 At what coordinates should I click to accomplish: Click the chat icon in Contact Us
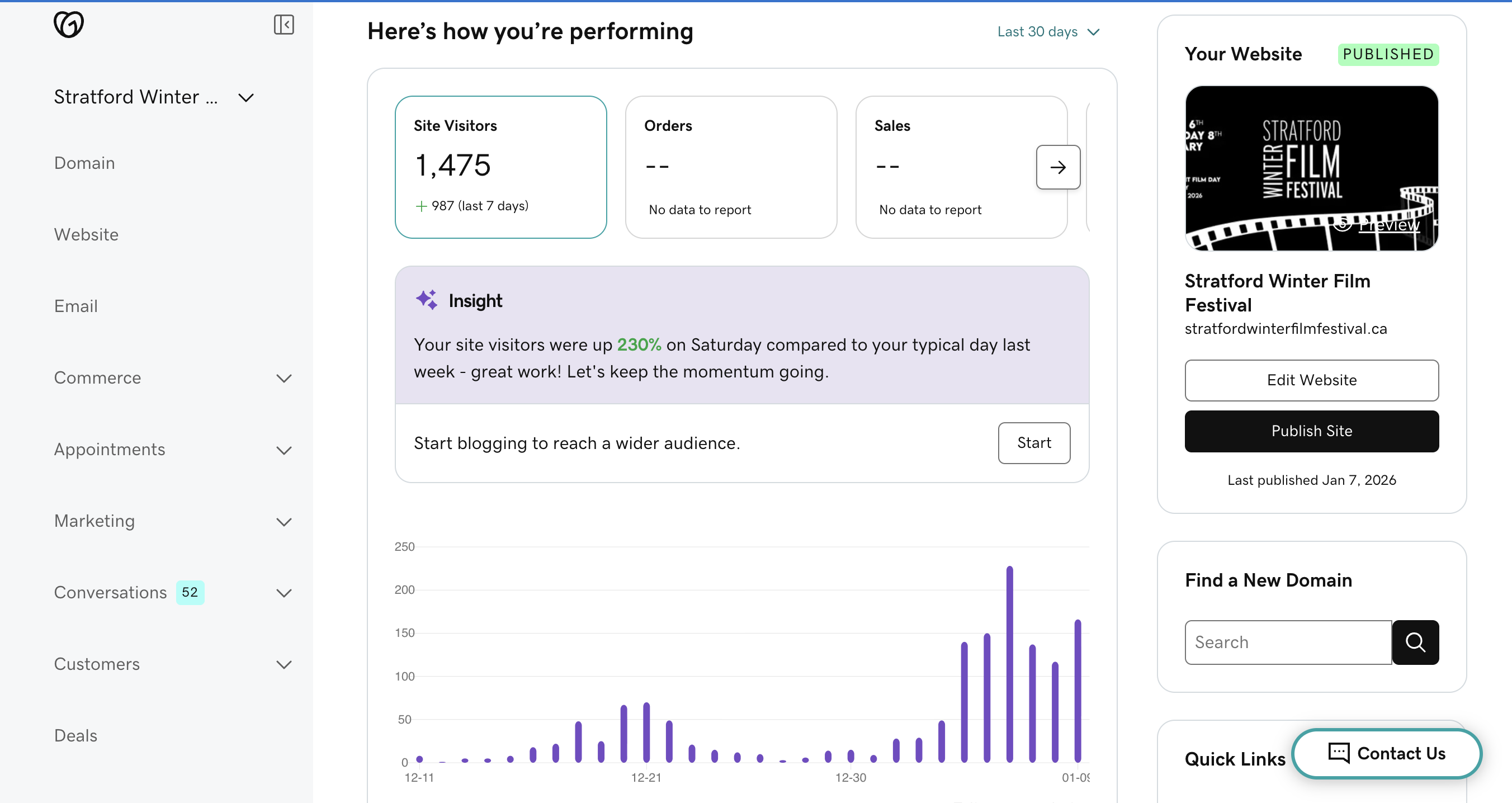click(1338, 753)
